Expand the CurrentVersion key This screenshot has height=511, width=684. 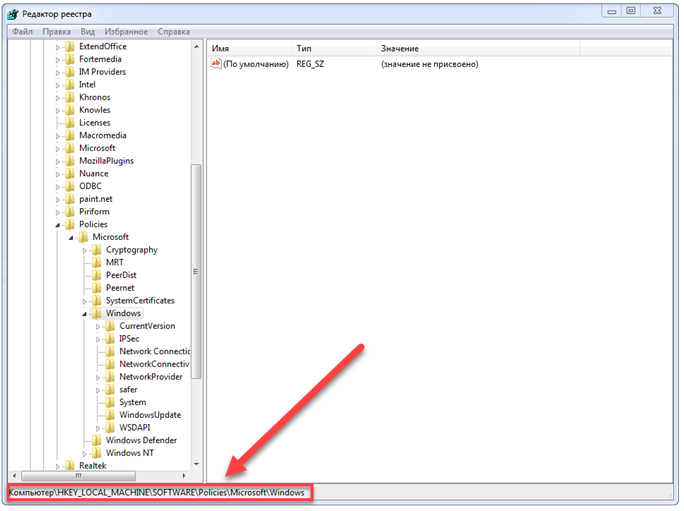[99, 326]
